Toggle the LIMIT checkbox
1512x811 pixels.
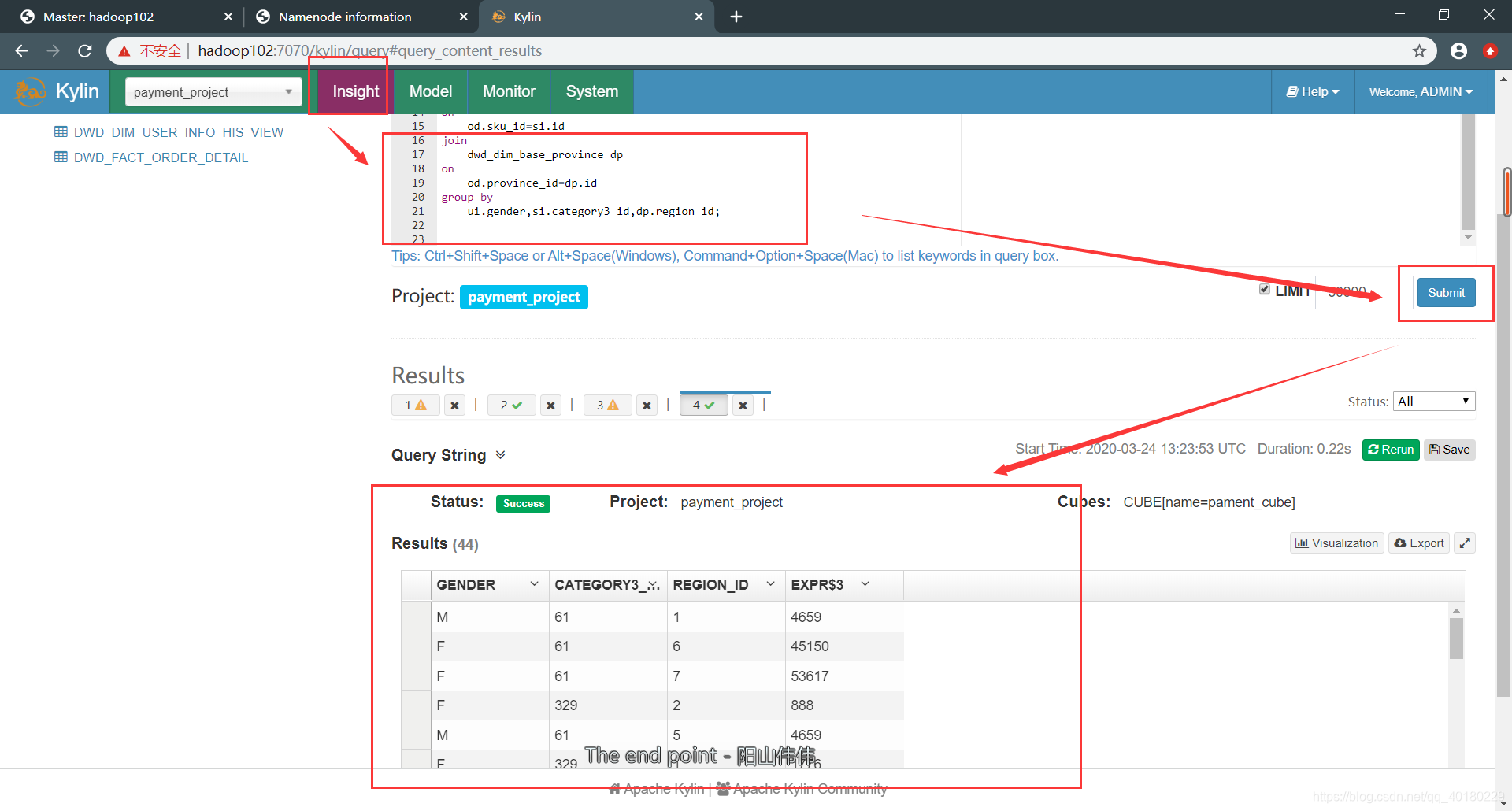[x=1265, y=290]
